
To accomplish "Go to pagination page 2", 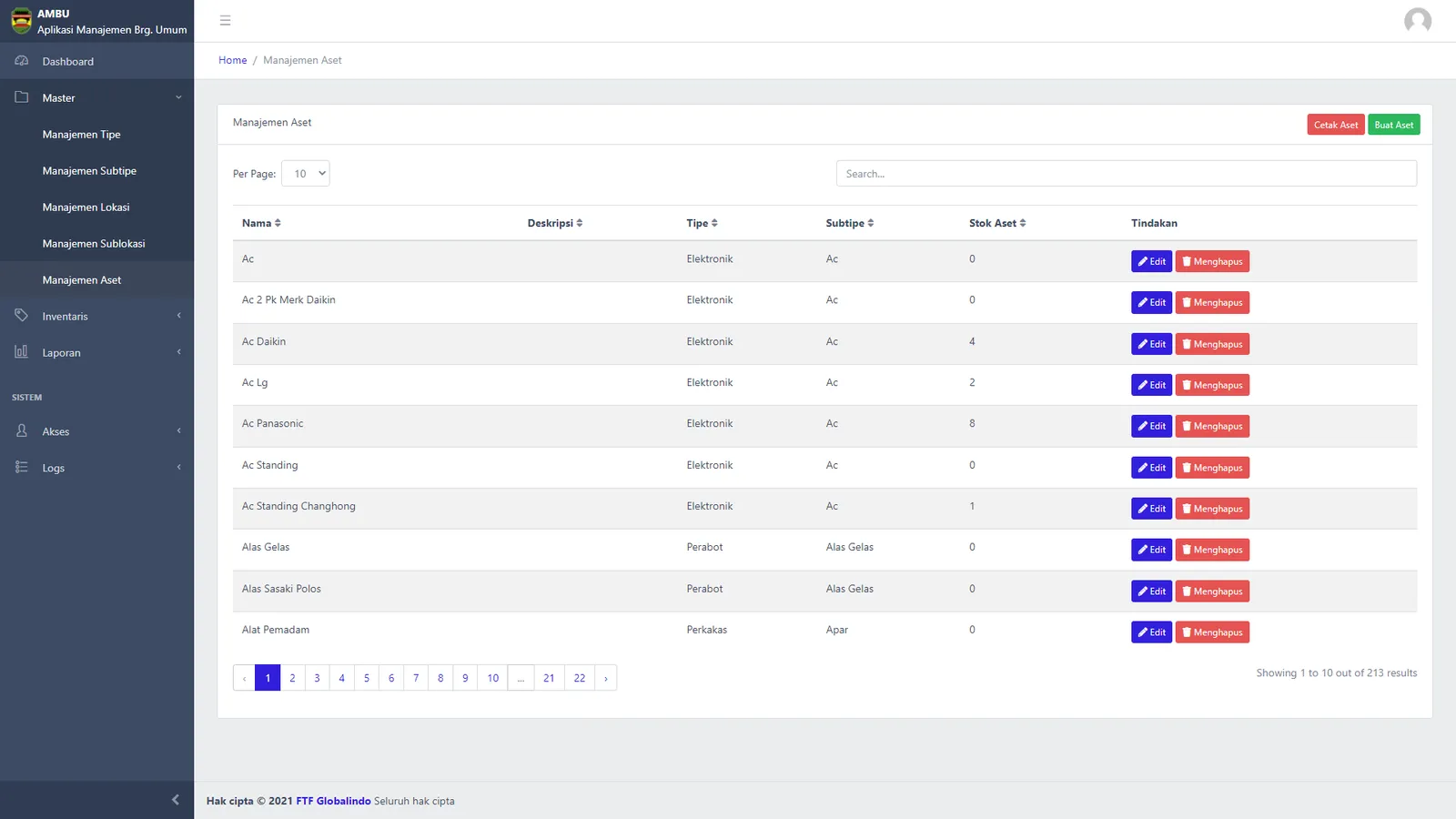I will pos(292,678).
